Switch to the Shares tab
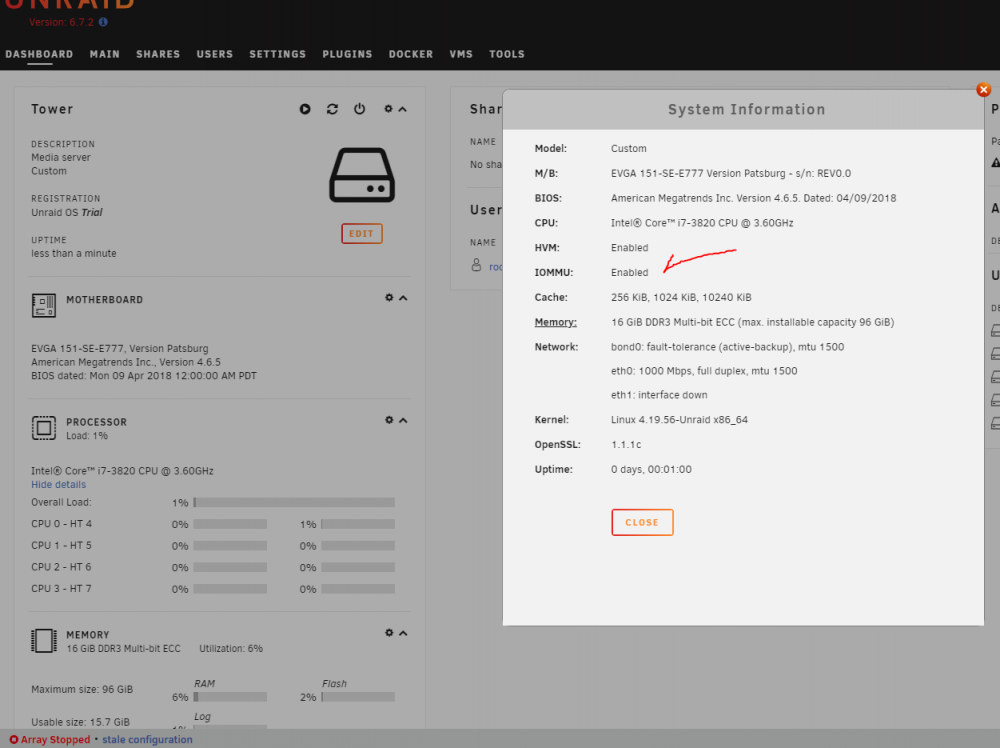Image resolution: width=1000 pixels, height=748 pixels. point(158,54)
